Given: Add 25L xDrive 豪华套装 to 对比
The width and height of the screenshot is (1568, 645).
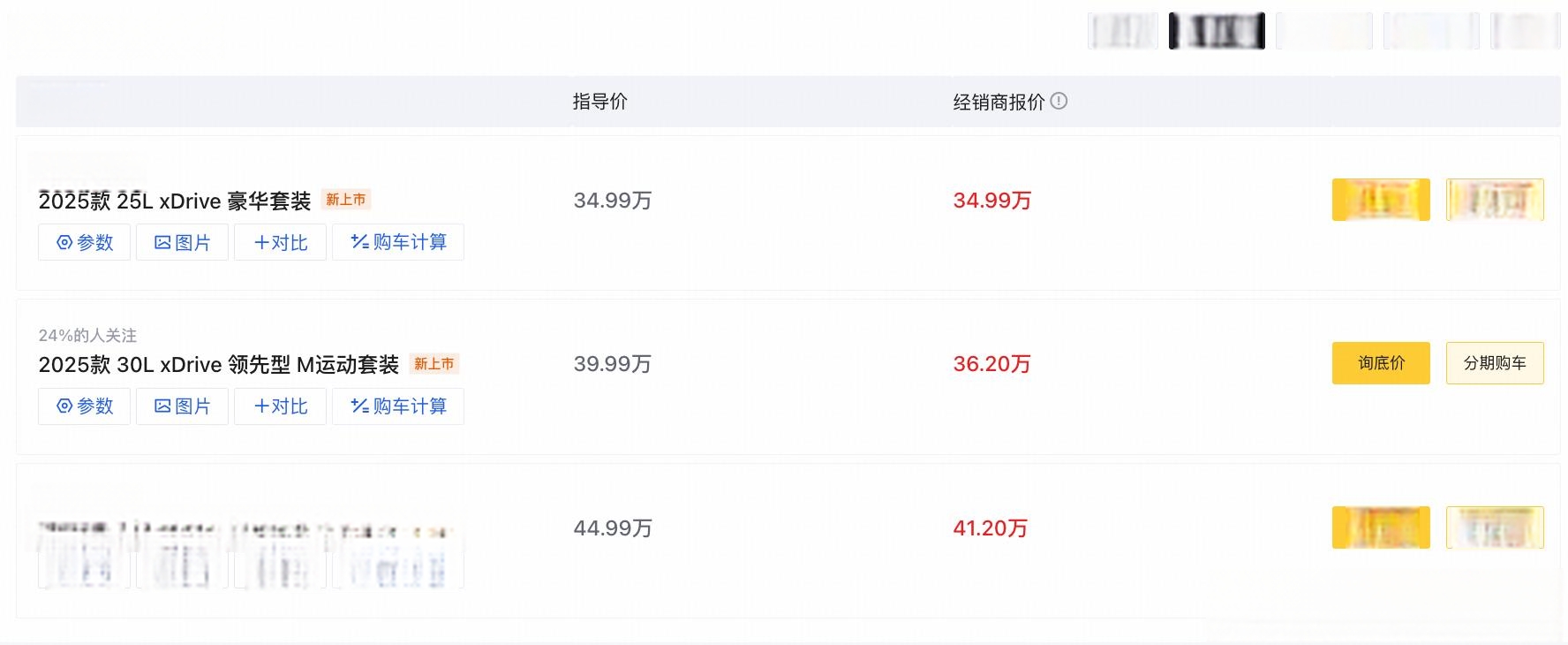Looking at the screenshot, I should click(x=280, y=242).
